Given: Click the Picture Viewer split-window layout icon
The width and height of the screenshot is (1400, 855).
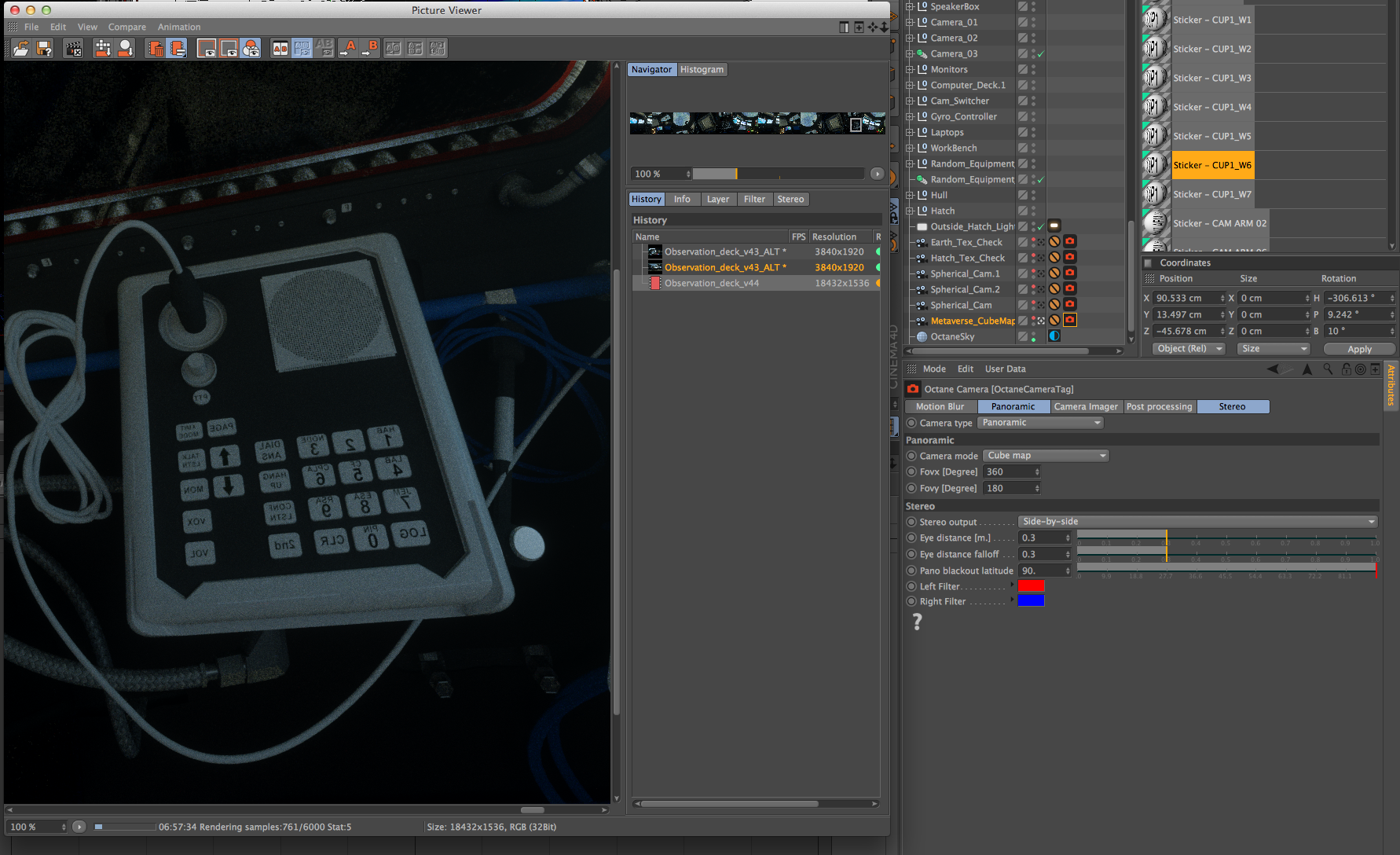Looking at the screenshot, I should pyautogui.click(x=844, y=27).
